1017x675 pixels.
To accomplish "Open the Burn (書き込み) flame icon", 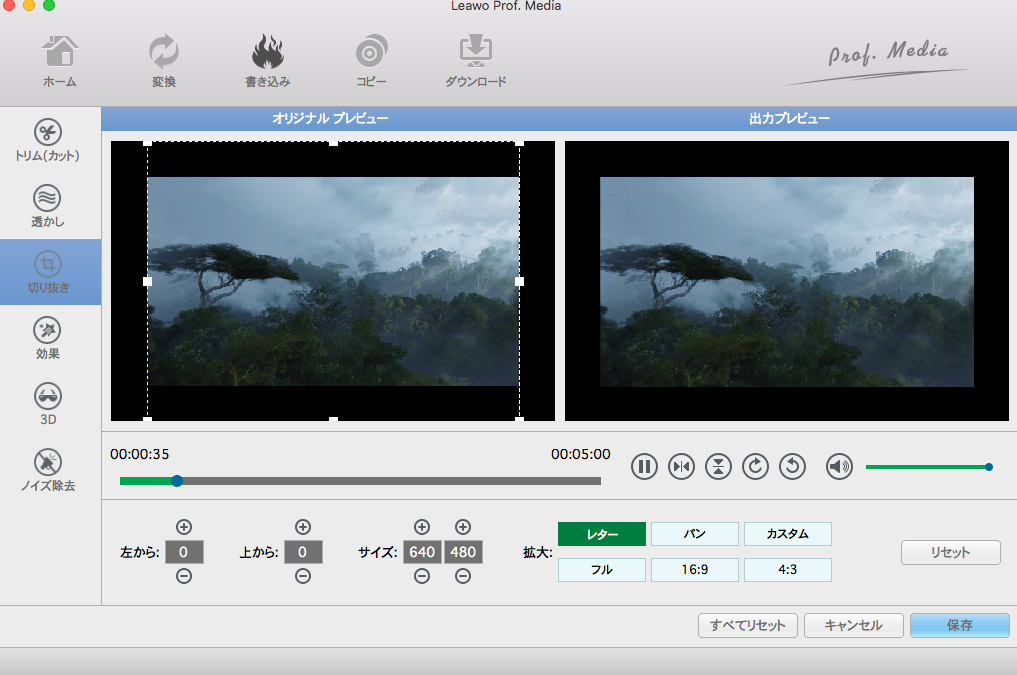I will click(x=267, y=53).
